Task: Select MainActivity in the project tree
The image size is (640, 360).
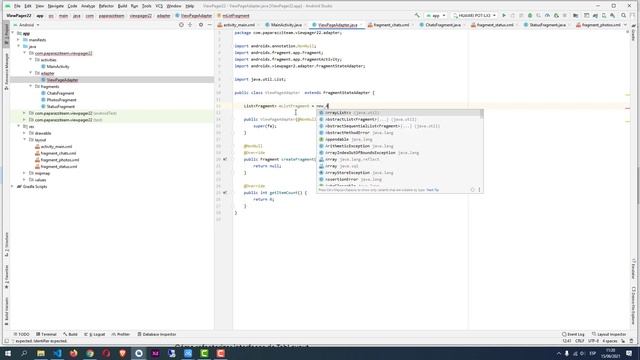Action: pyautogui.click(x=58, y=67)
